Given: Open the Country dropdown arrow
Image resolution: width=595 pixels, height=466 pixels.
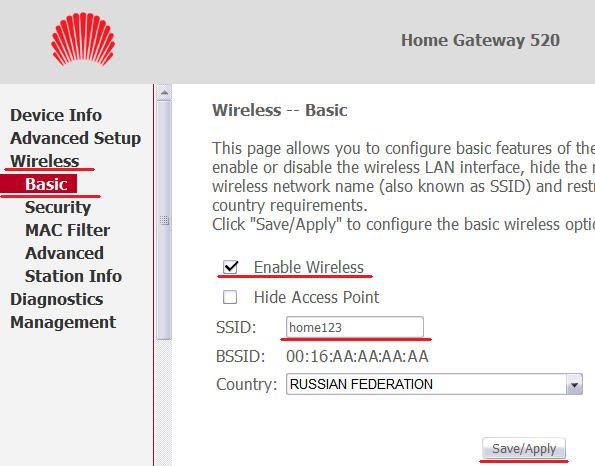Looking at the screenshot, I should 574,384.
